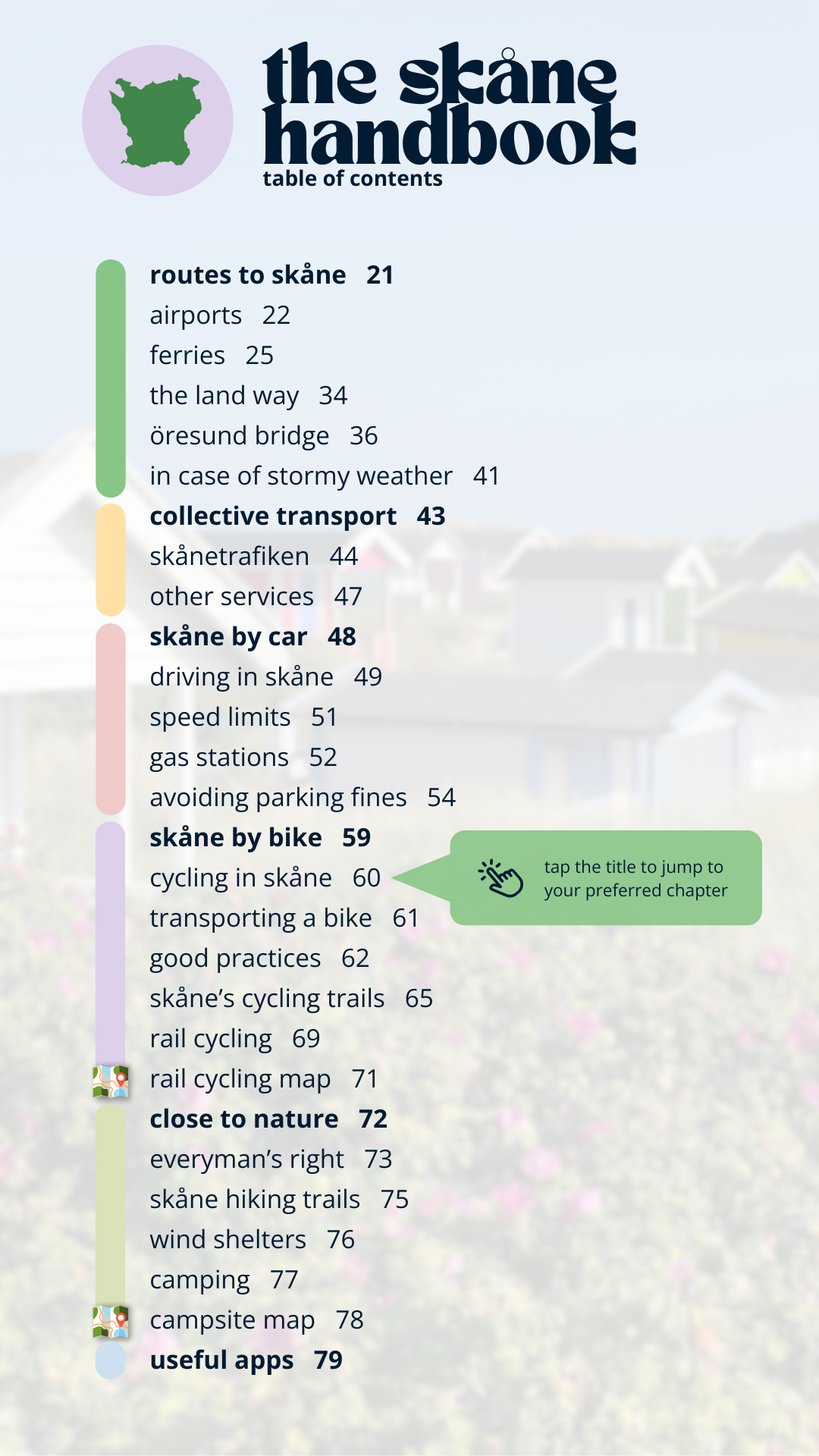Click the green routes chapter color bar
This screenshot has height=1456, width=819.
pyautogui.click(x=111, y=378)
